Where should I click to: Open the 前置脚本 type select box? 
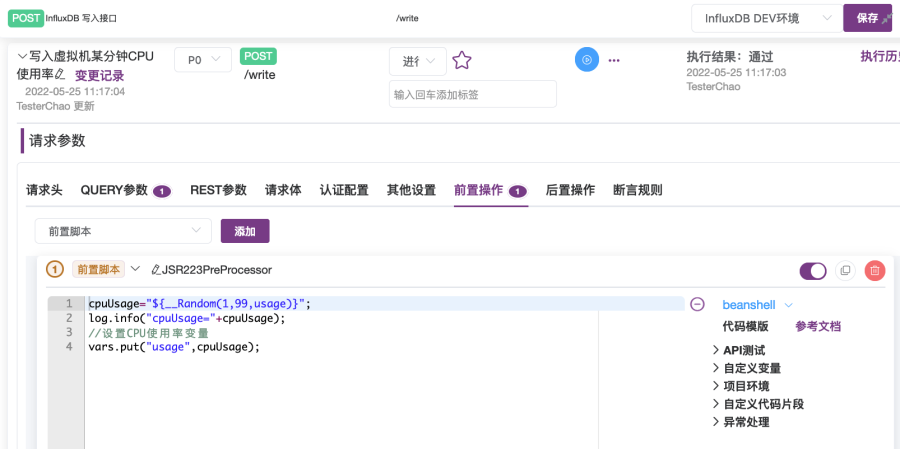(123, 231)
